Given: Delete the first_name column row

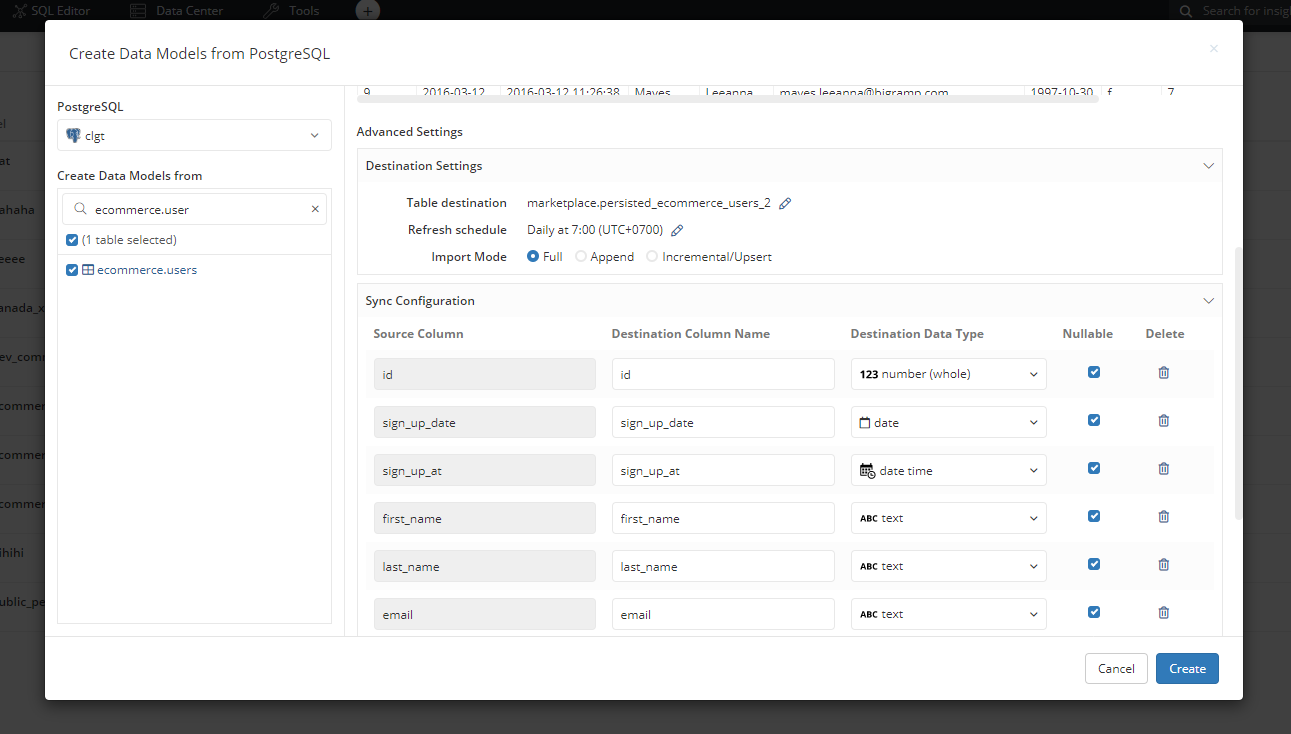Looking at the screenshot, I should [1164, 516].
